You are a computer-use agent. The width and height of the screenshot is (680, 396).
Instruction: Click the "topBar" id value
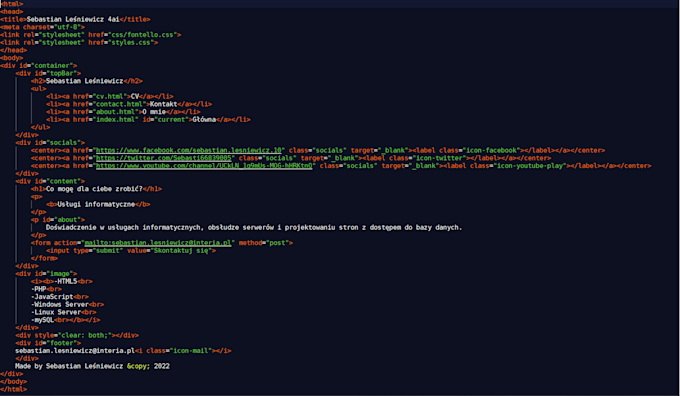coord(62,73)
